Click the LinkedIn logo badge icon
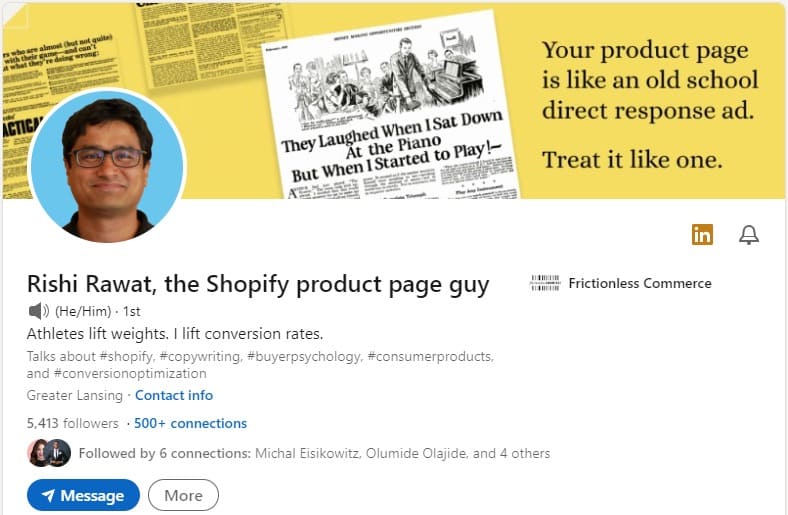788x515 pixels. (x=702, y=235)
